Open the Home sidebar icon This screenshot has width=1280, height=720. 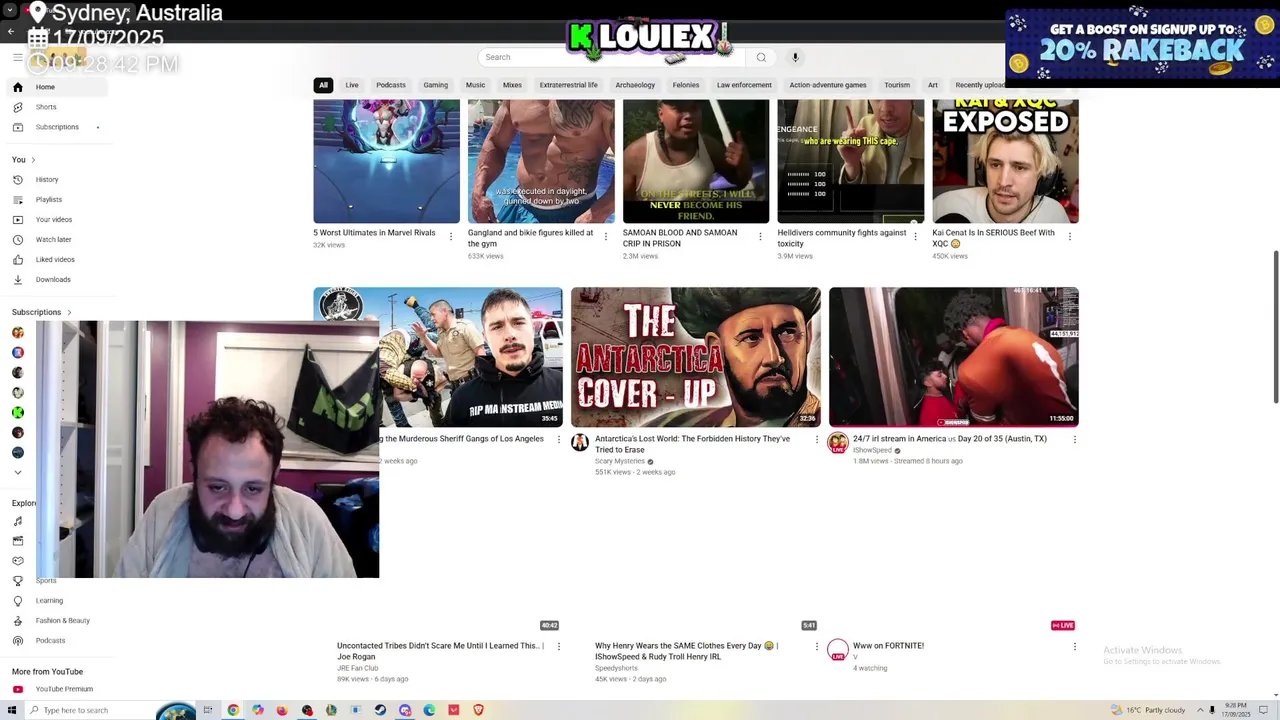click(x=17, y=87)
